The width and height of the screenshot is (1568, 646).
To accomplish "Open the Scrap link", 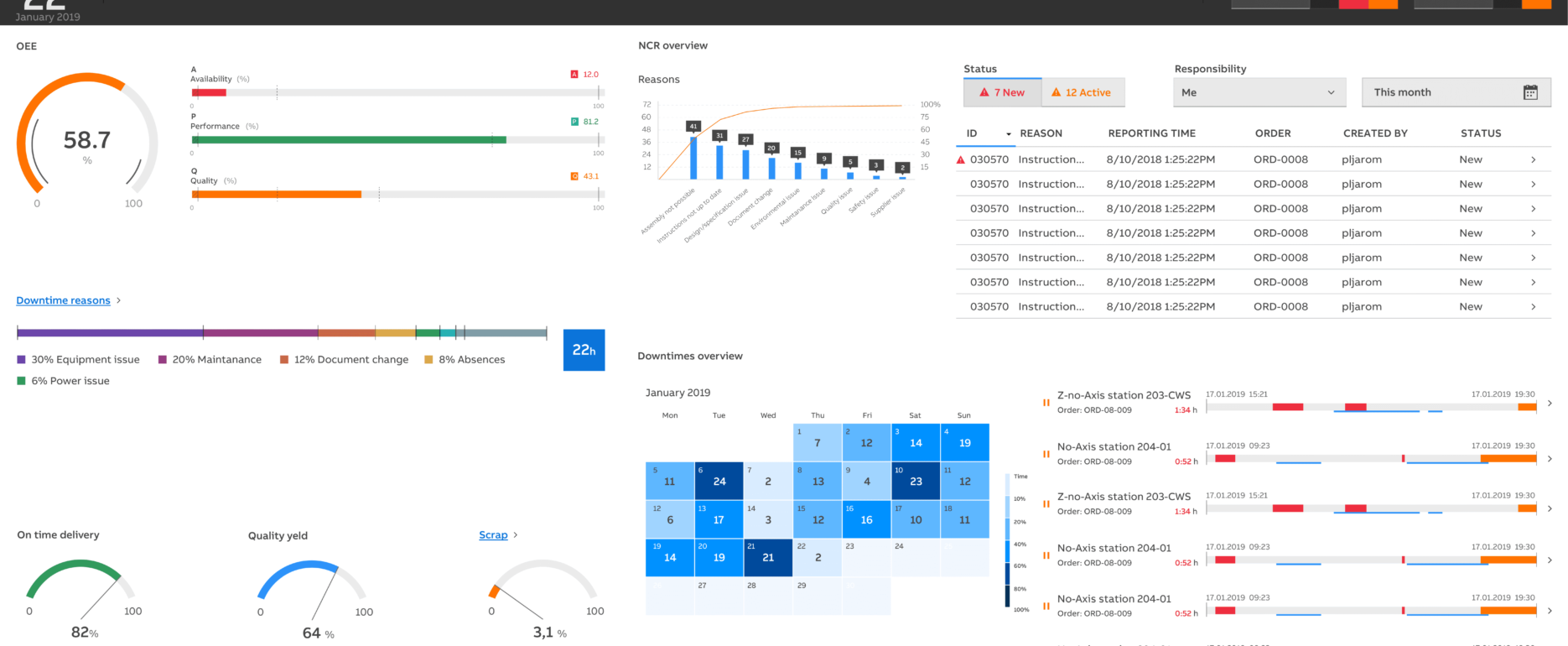I will (493, 535).
